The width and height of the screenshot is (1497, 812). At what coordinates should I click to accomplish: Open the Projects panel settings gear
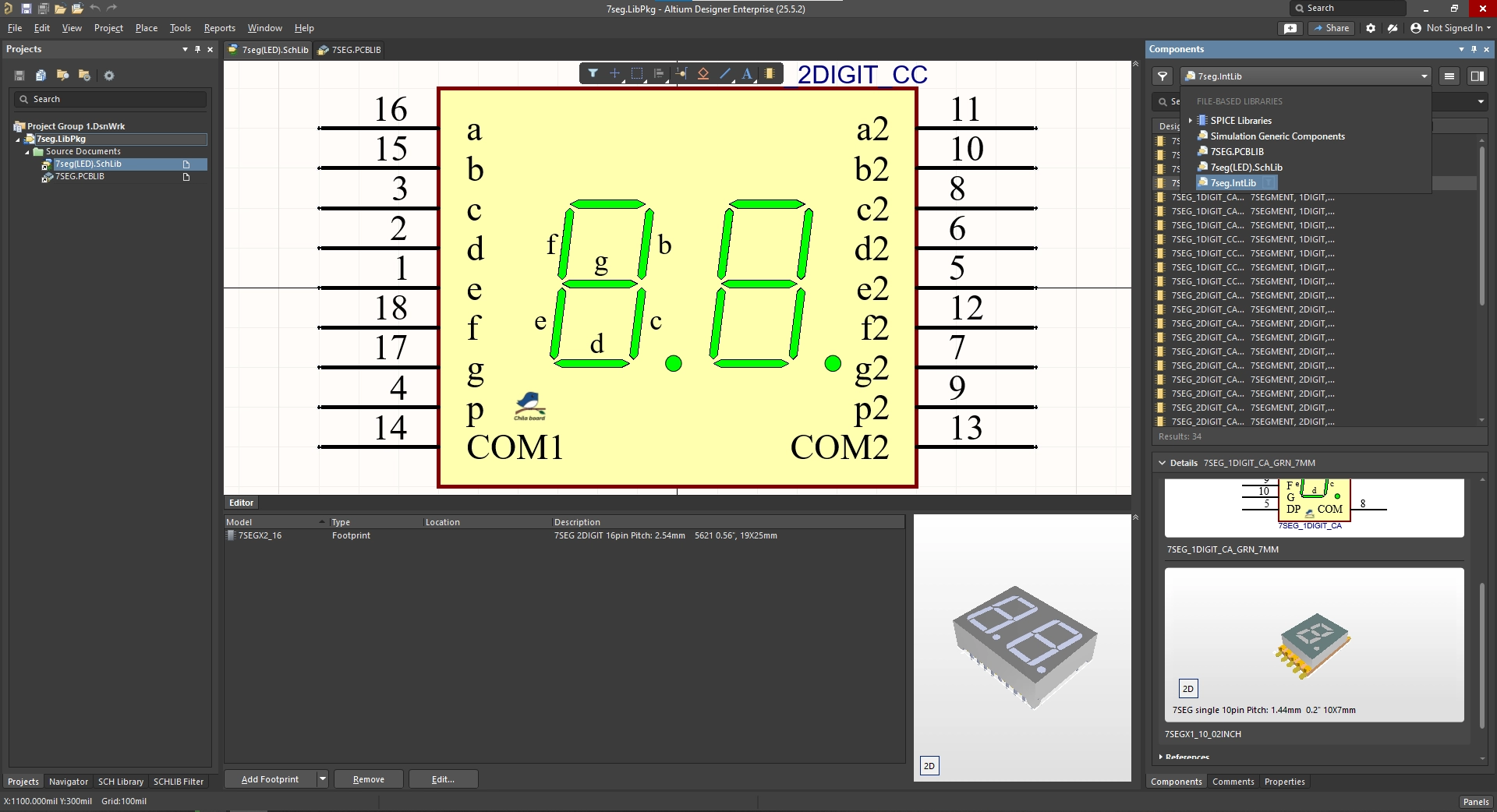(x=109, y=76)
